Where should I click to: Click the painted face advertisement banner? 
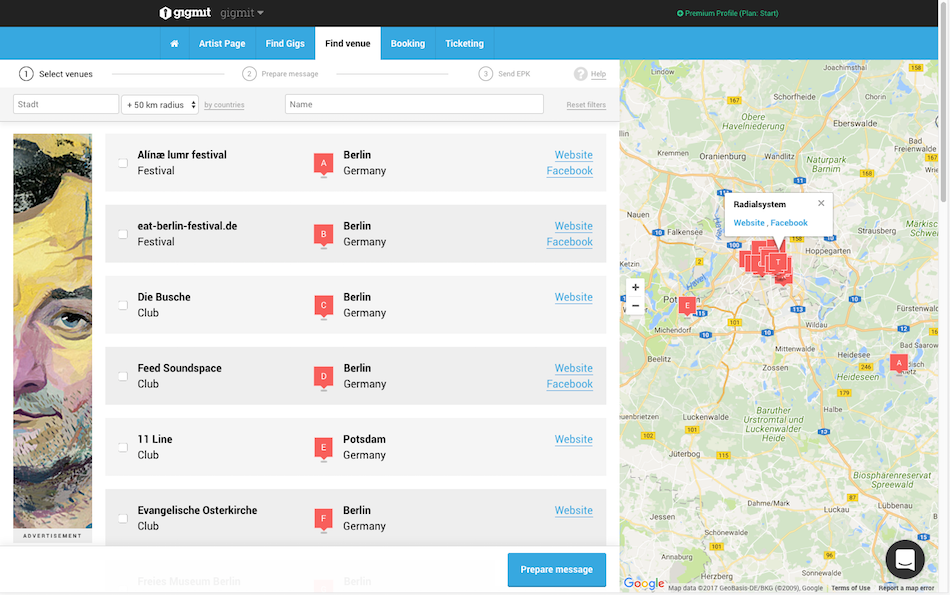[53, 331]
